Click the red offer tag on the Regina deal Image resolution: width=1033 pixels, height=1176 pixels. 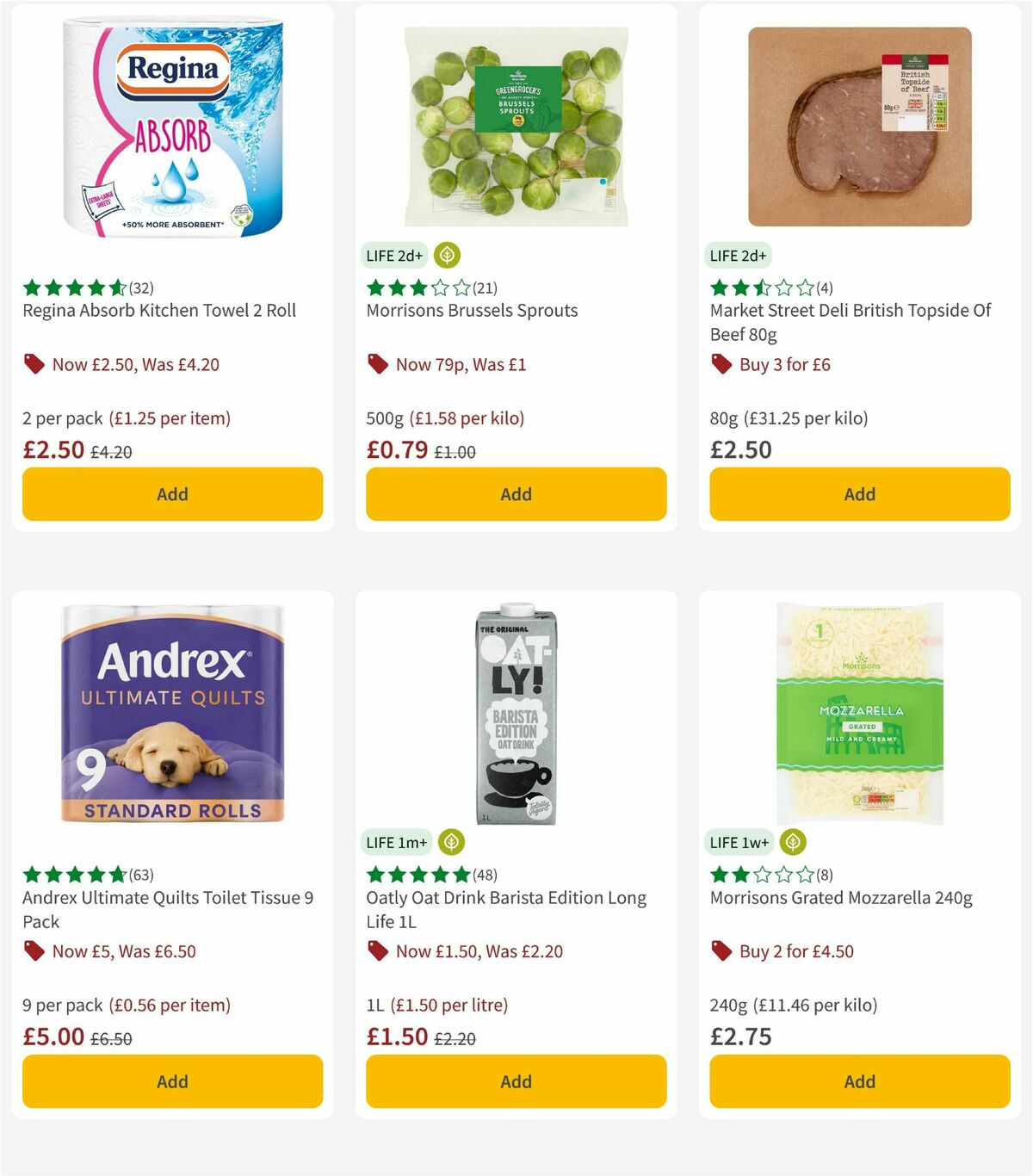(x=34, y=364)
